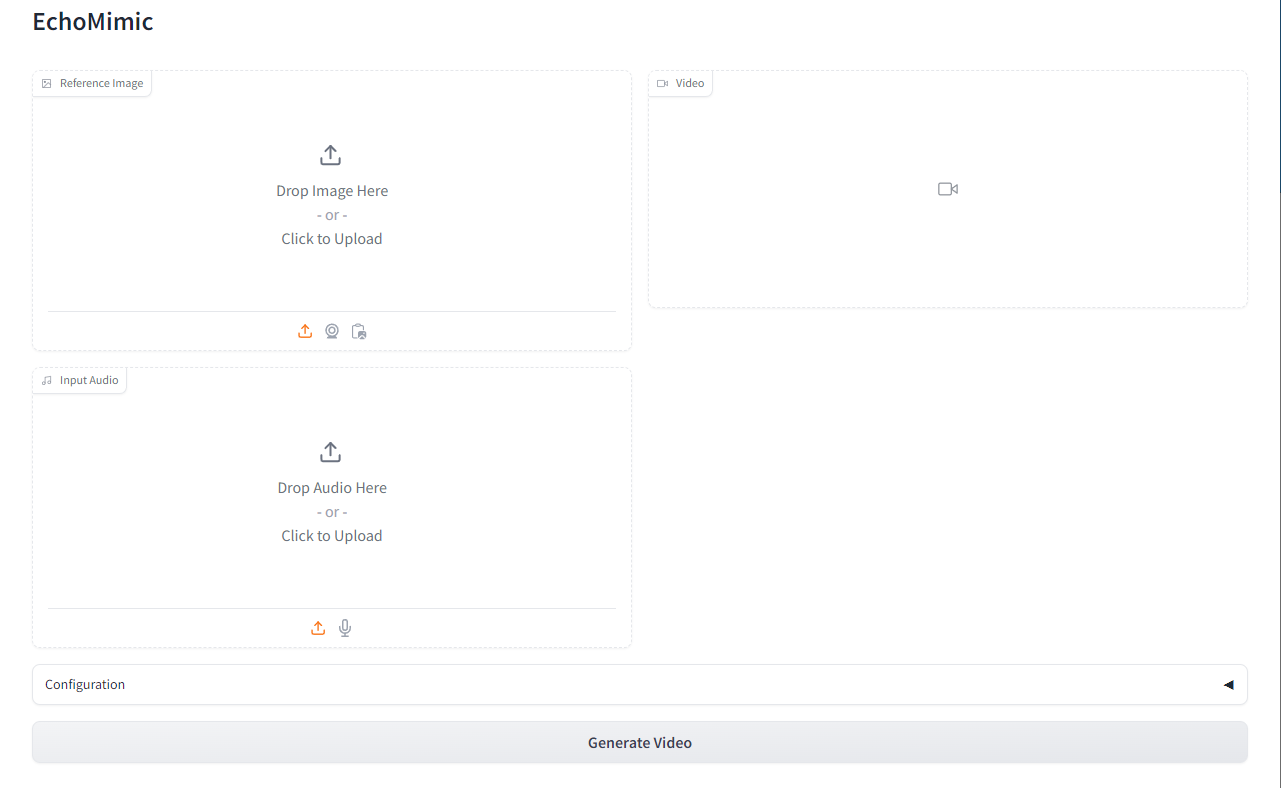Expand the Configuration section
This screenshot has width=1281, height=788.
click(x=640, y=685)
